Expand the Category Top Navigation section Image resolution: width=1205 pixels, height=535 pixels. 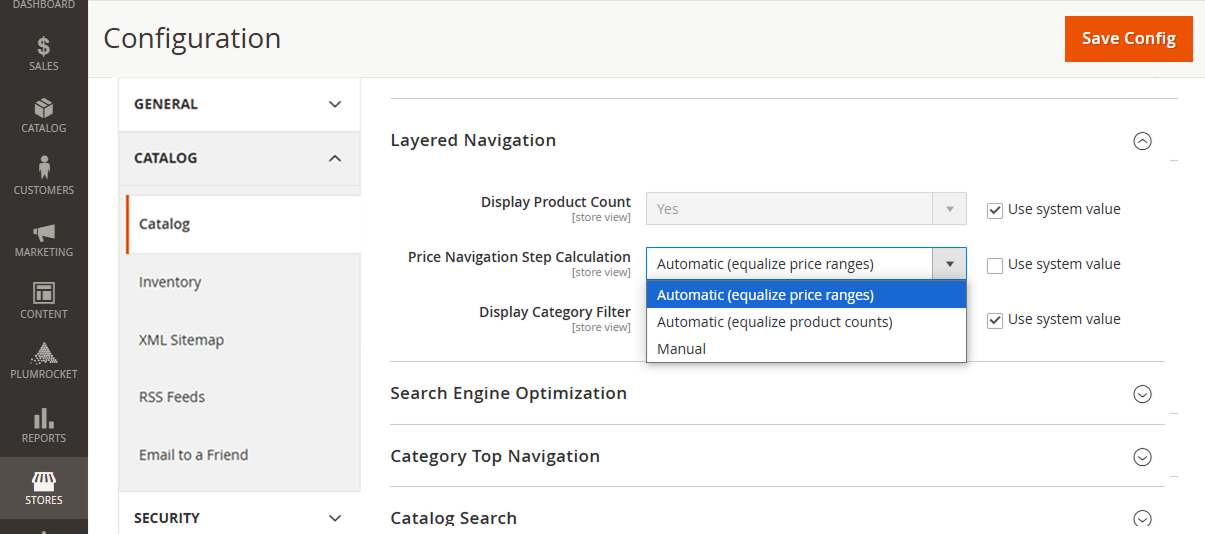click(1142, 457)
